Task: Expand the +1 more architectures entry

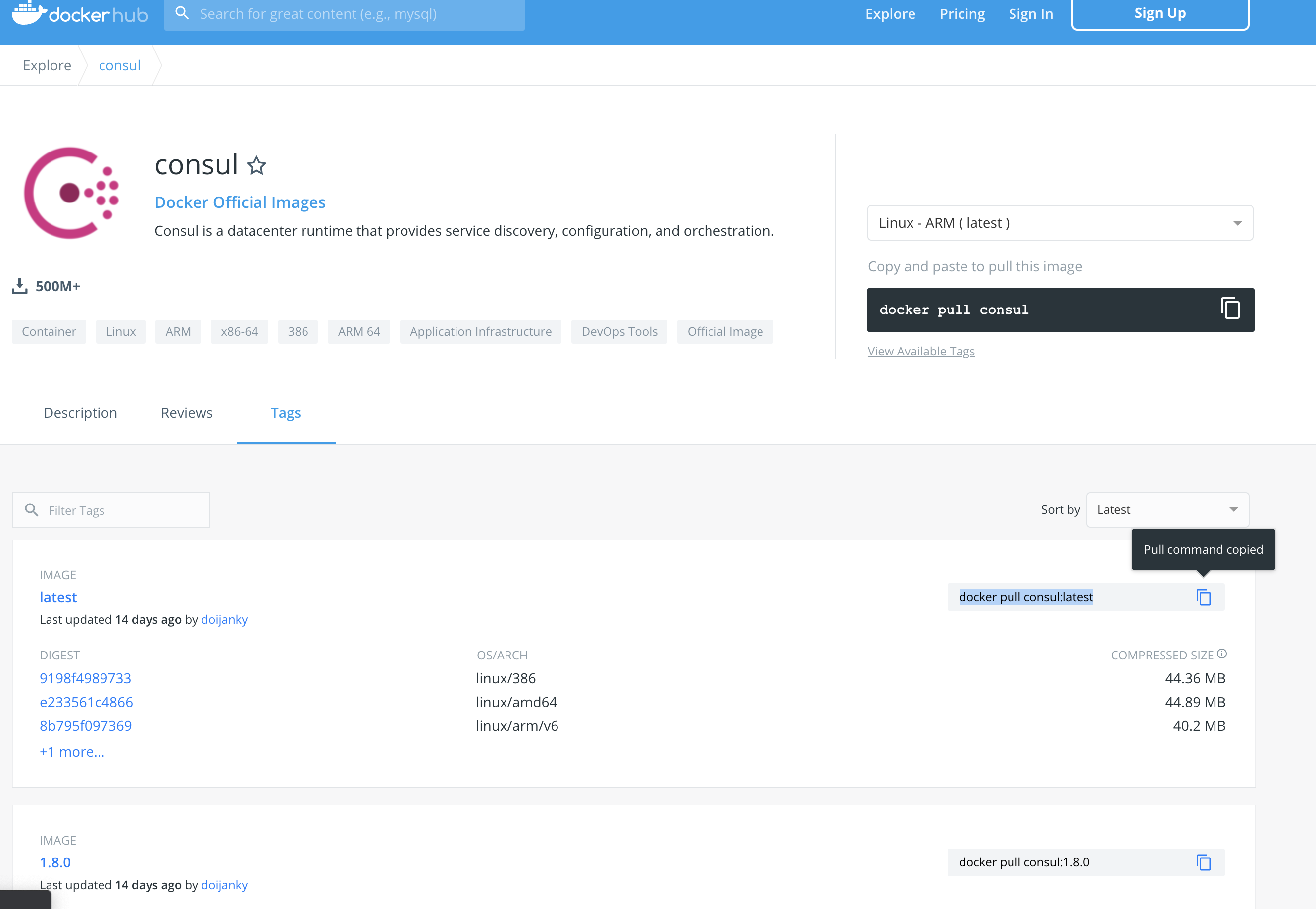Action: point(72,751)
